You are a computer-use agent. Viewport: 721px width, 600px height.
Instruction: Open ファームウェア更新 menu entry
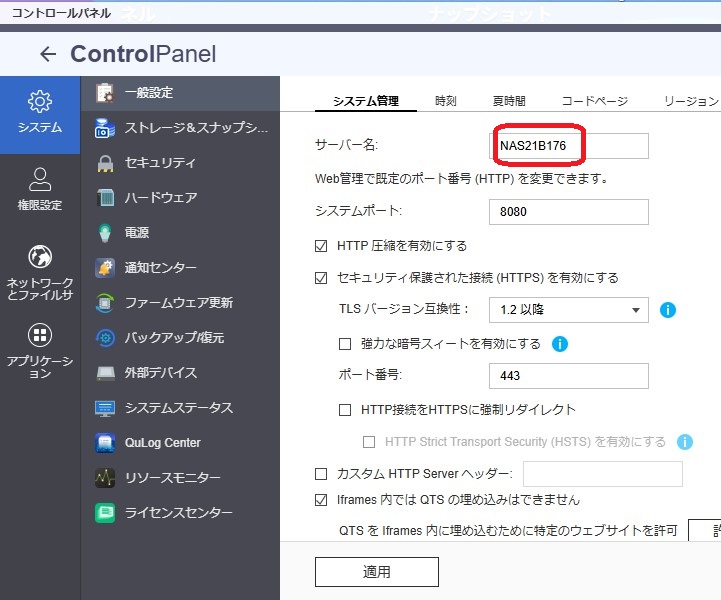click(x=180, y=303)
